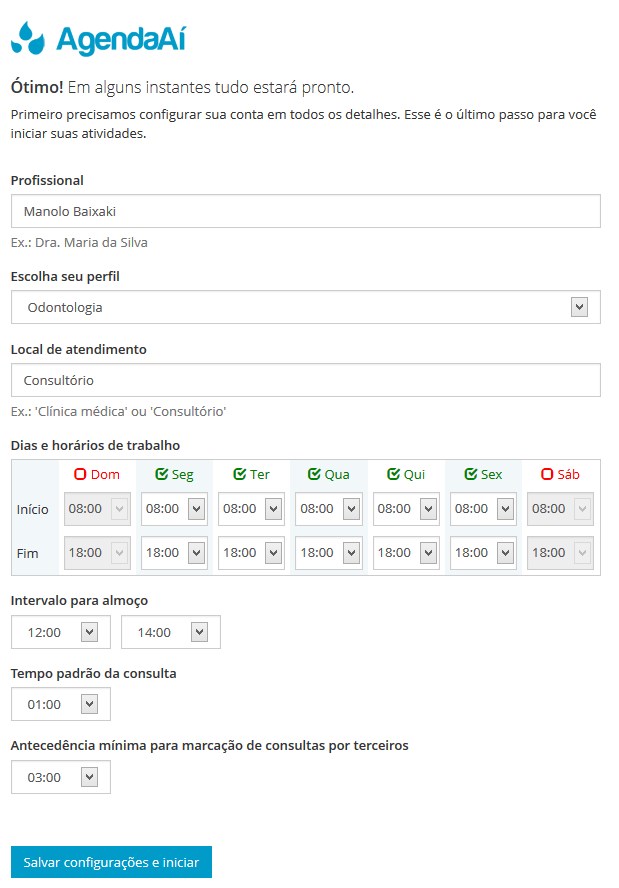Open Sex Fim time dropdown
Image resolution: width=619 pixels, height=888 pixels.
tap(484, 553)
